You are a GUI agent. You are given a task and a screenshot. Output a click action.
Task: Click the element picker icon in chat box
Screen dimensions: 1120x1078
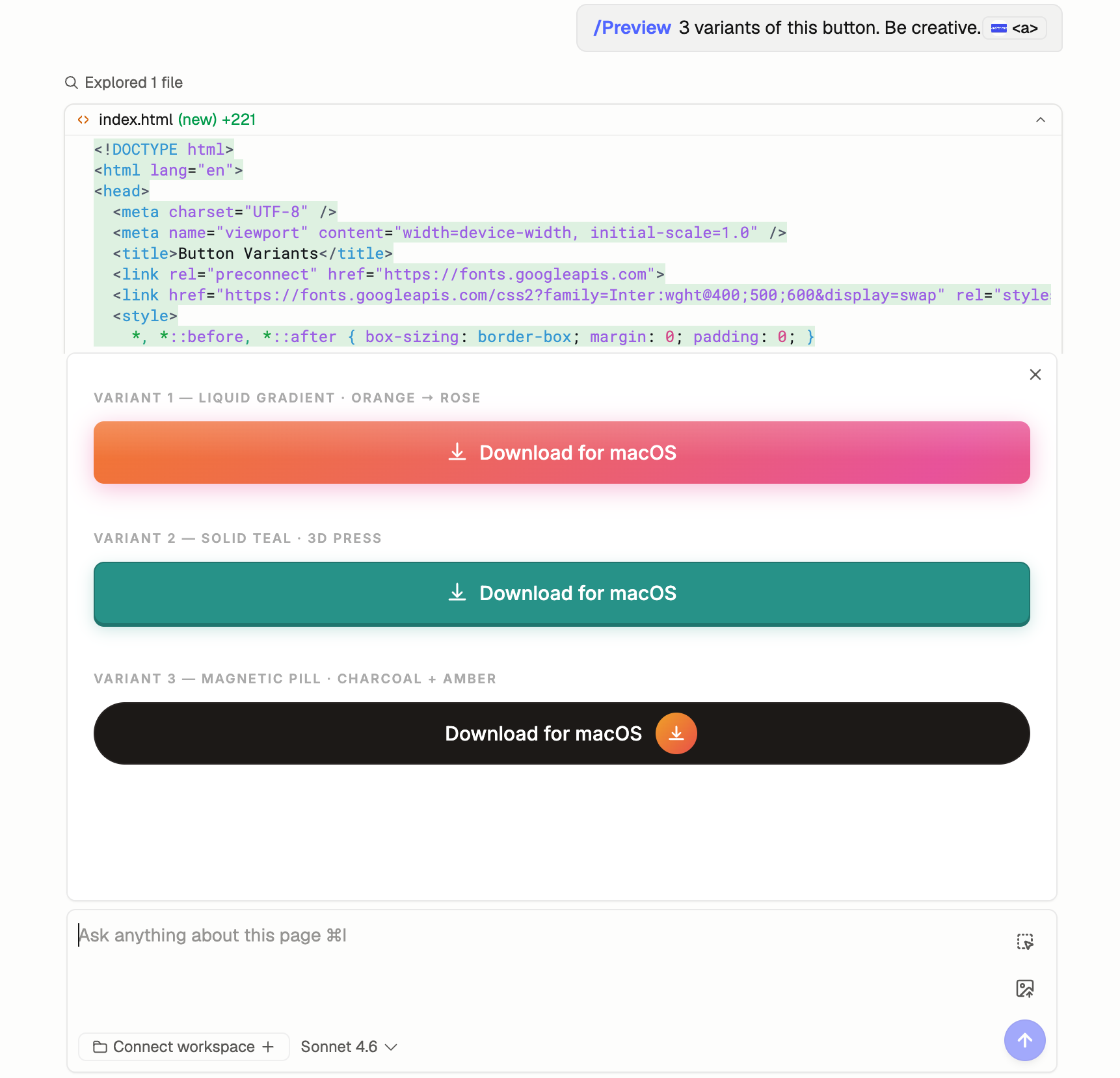[1025, 941]
